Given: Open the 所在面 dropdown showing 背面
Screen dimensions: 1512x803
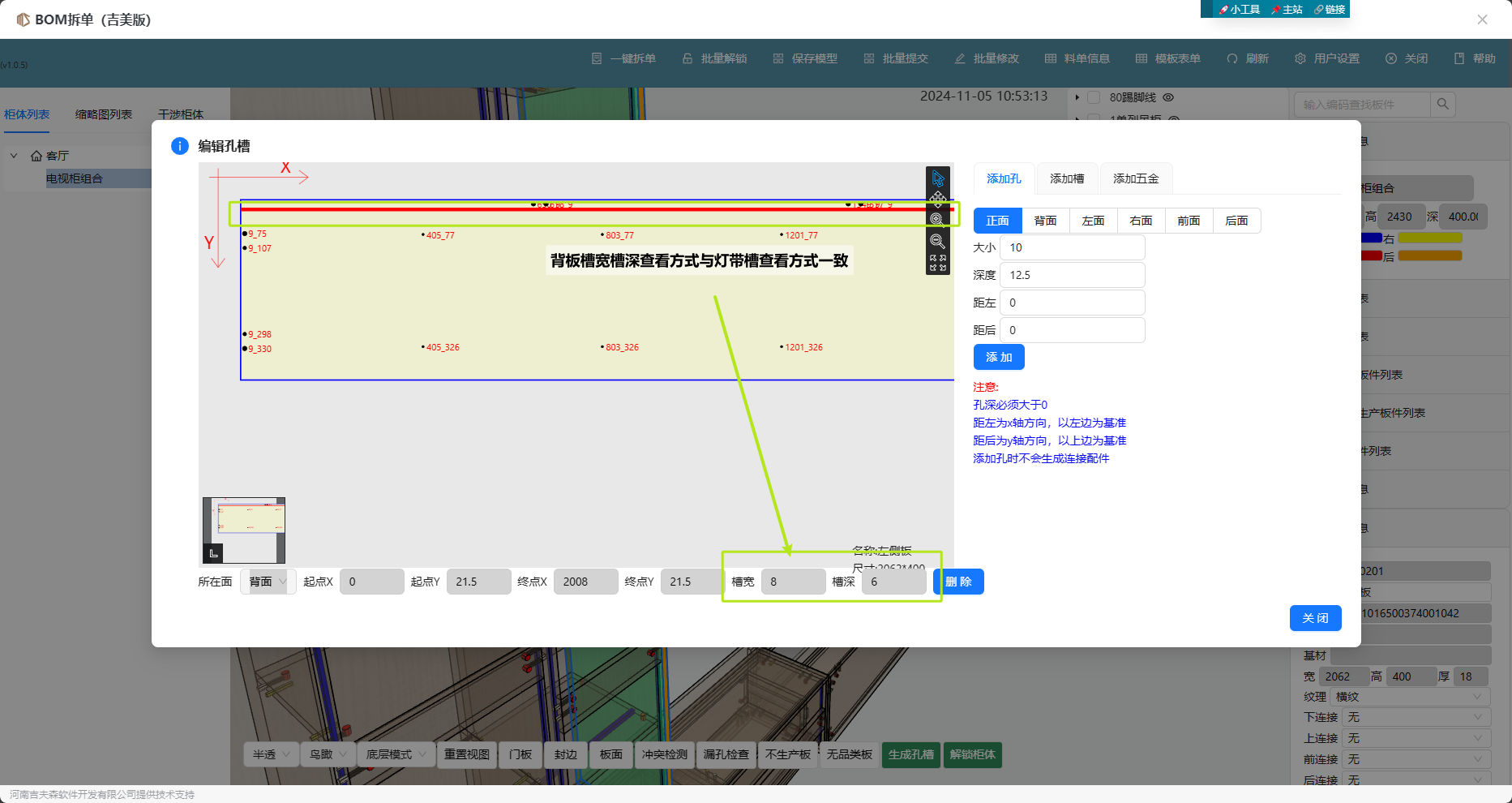Looking at the screenshot, I should point(268,582).
